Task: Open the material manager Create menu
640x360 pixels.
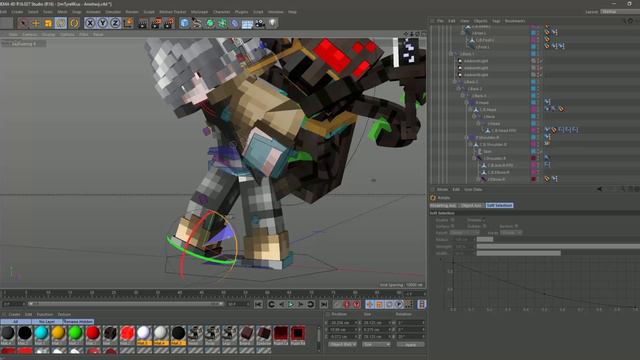Action: pyautogui.click(x=14, y=314)
